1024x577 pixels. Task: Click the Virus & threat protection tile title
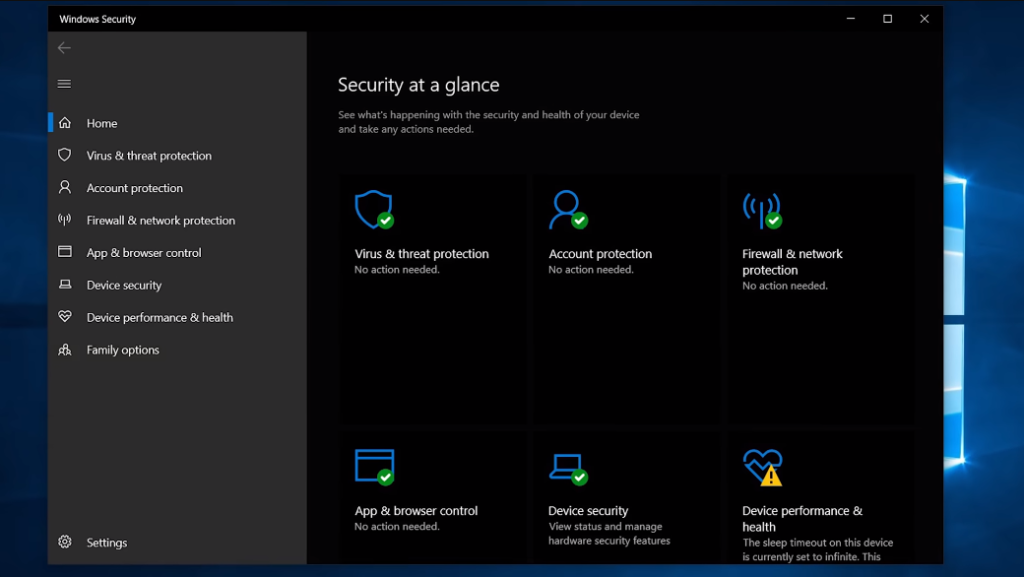click(421, 254)
